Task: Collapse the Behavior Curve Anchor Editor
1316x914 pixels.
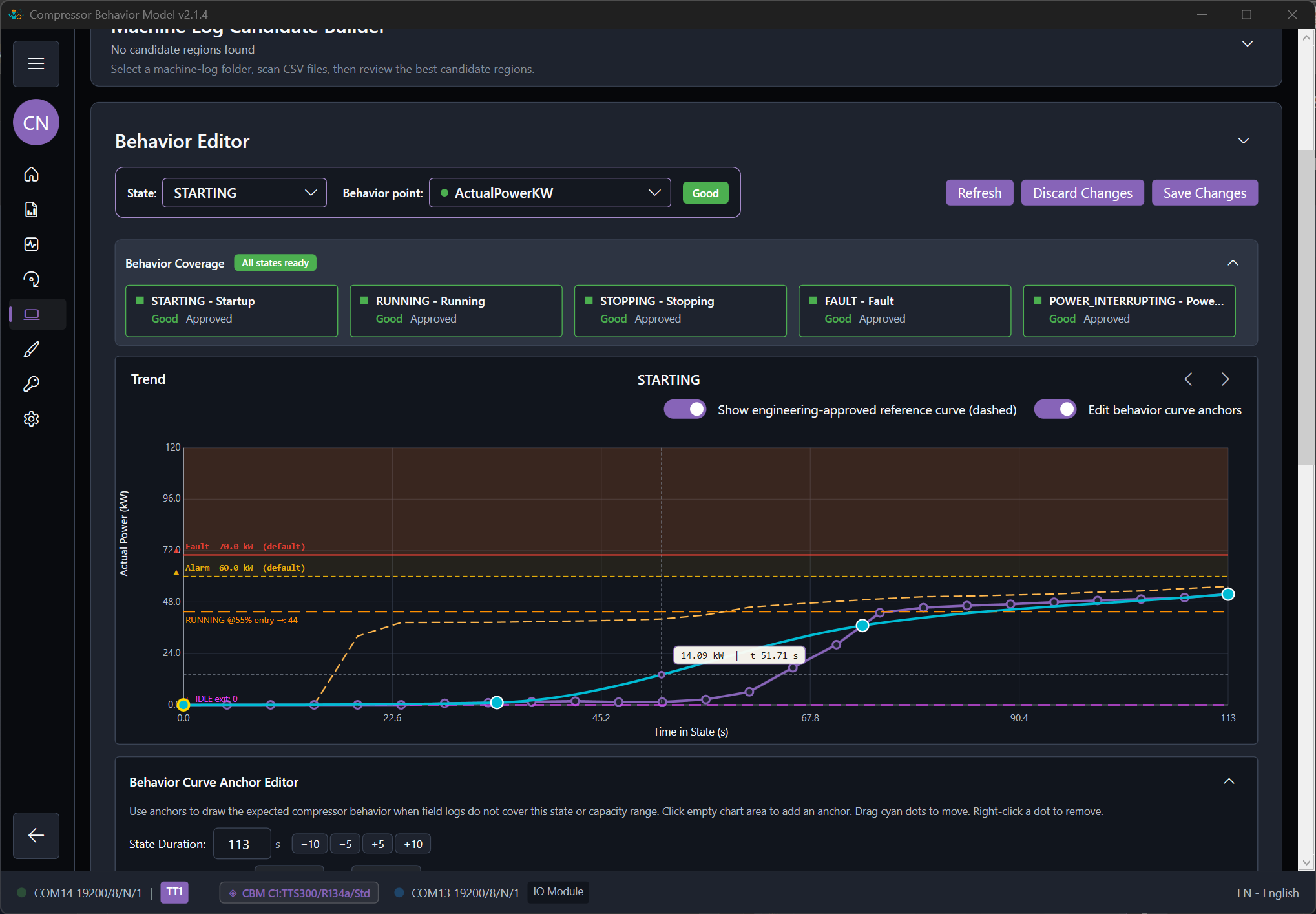Action: point(1229,781)
